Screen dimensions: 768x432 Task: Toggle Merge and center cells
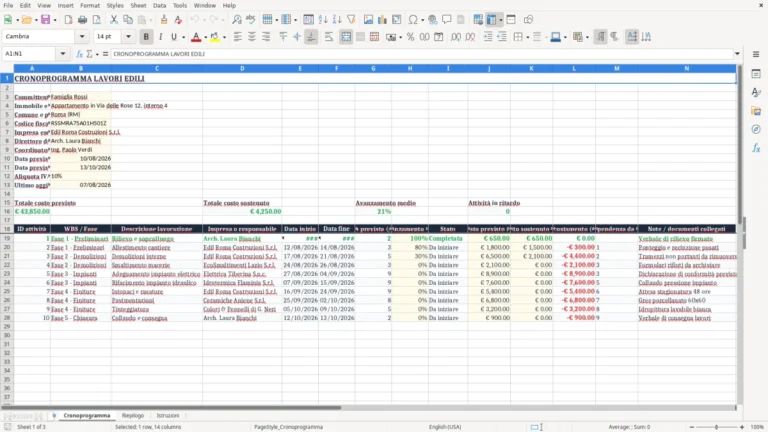tap(346, 37)
